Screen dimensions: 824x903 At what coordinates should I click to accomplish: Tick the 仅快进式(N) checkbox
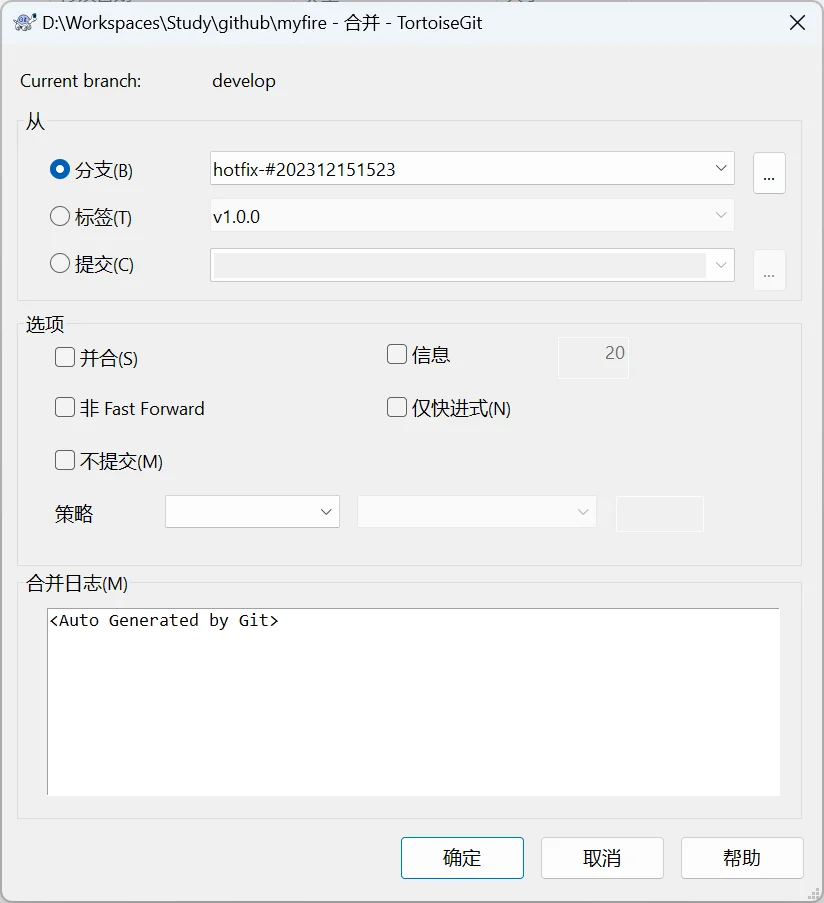point(397,408)
